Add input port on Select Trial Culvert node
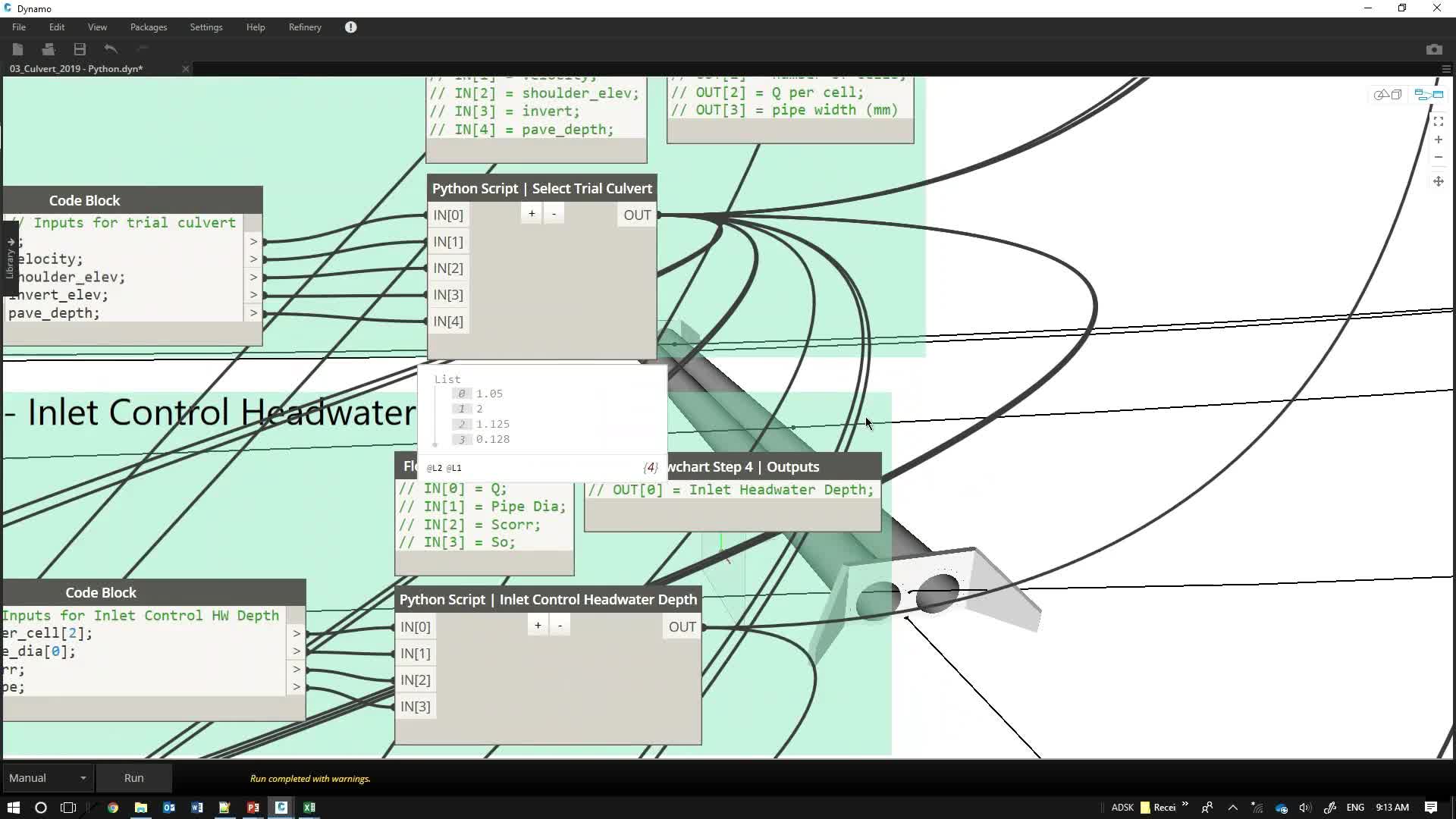The width and height of the screenshot is (1456, 819). click(532, 214)
